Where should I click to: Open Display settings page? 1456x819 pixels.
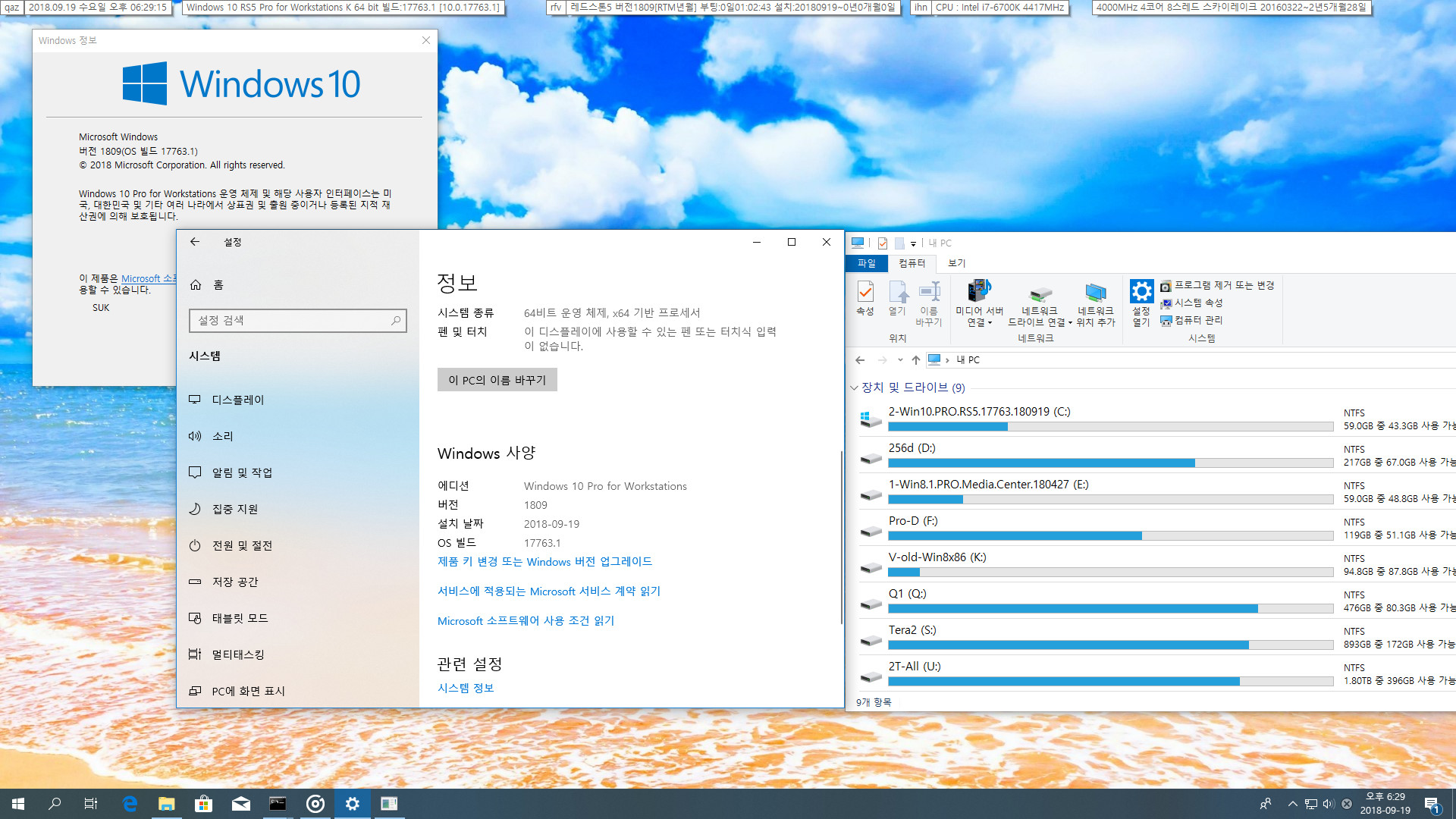[x=297, y=400]
